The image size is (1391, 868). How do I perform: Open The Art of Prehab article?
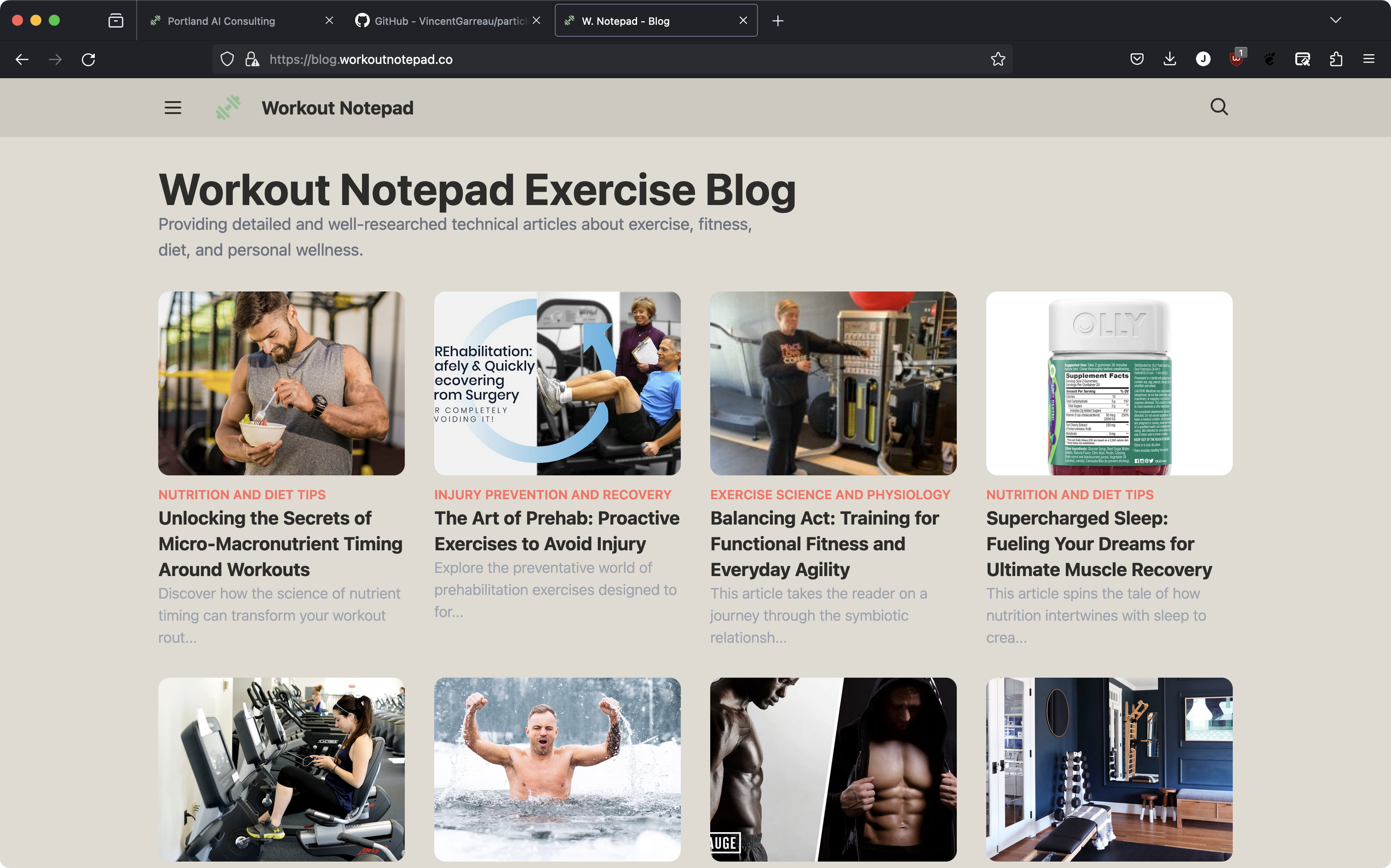[x=557, y=531]
